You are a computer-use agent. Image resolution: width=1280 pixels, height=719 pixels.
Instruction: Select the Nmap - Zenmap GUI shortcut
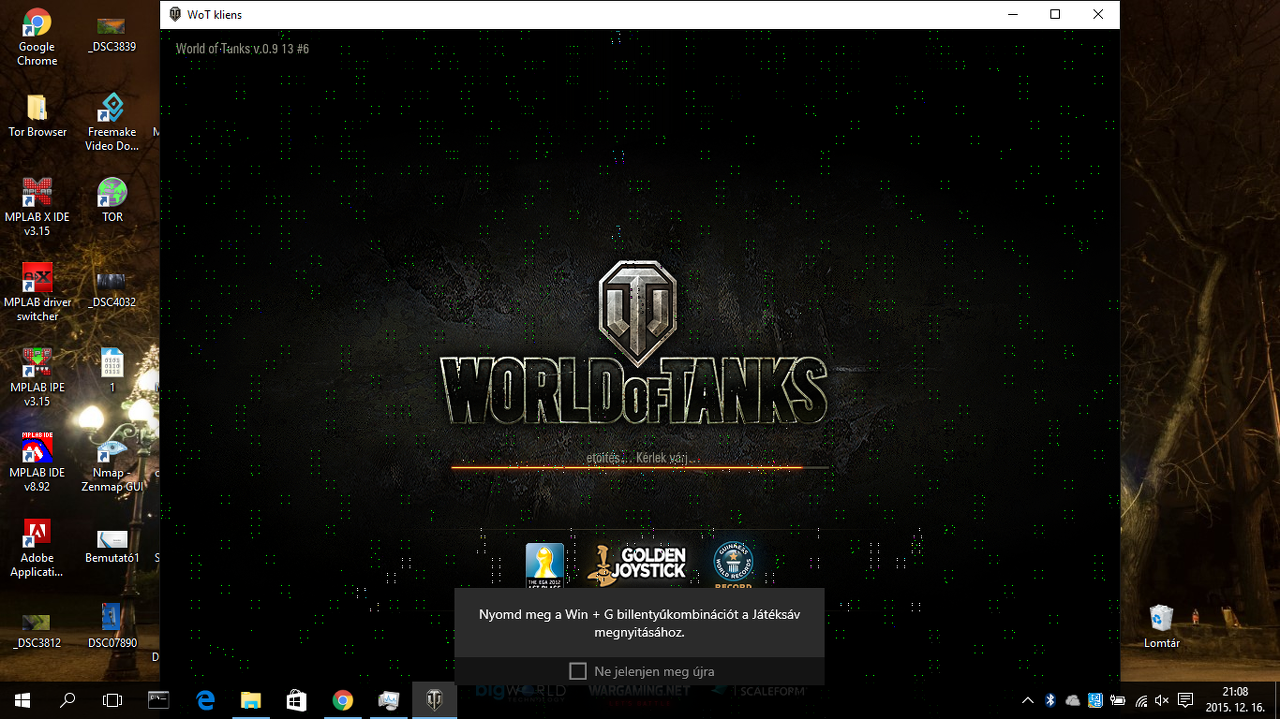coord(112,463)
